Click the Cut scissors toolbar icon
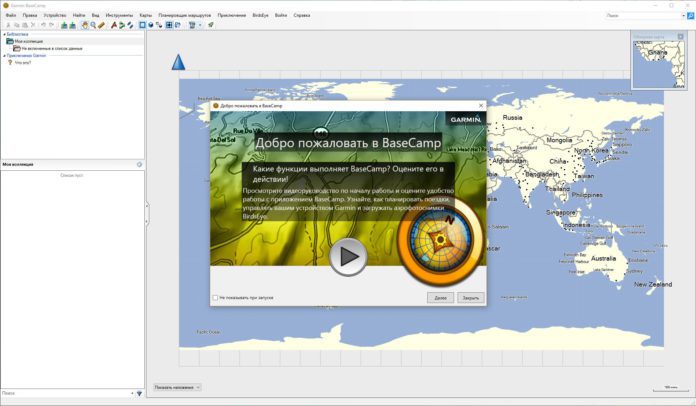The height and width of the screenshot is (406, 696). click(x=8, y=25)
